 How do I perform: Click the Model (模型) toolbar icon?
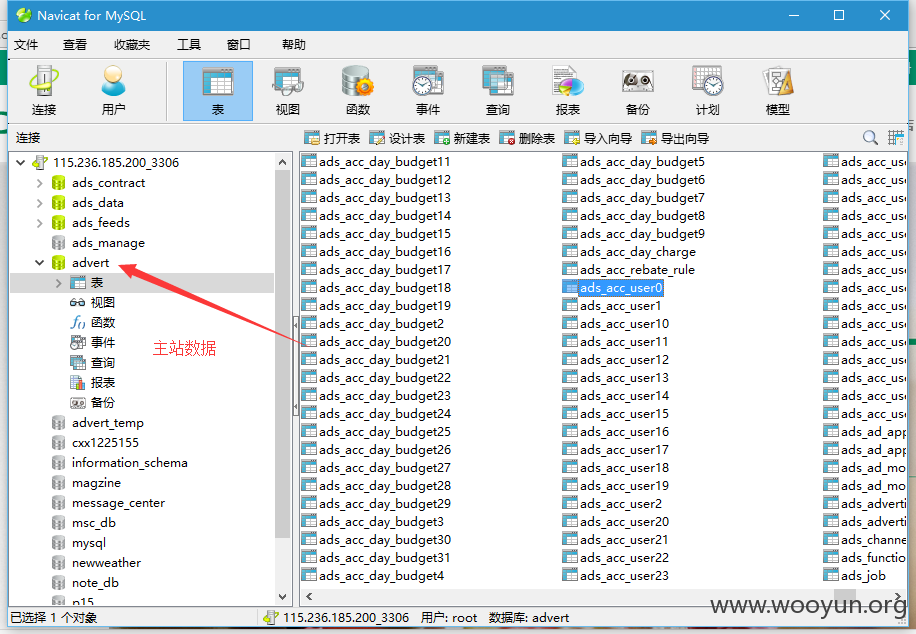point(778,91)
